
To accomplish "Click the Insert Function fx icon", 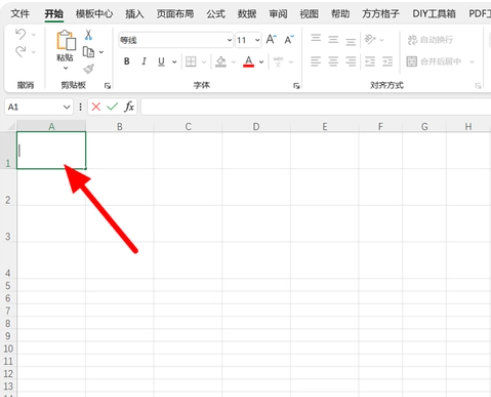I will pos(129,107).
